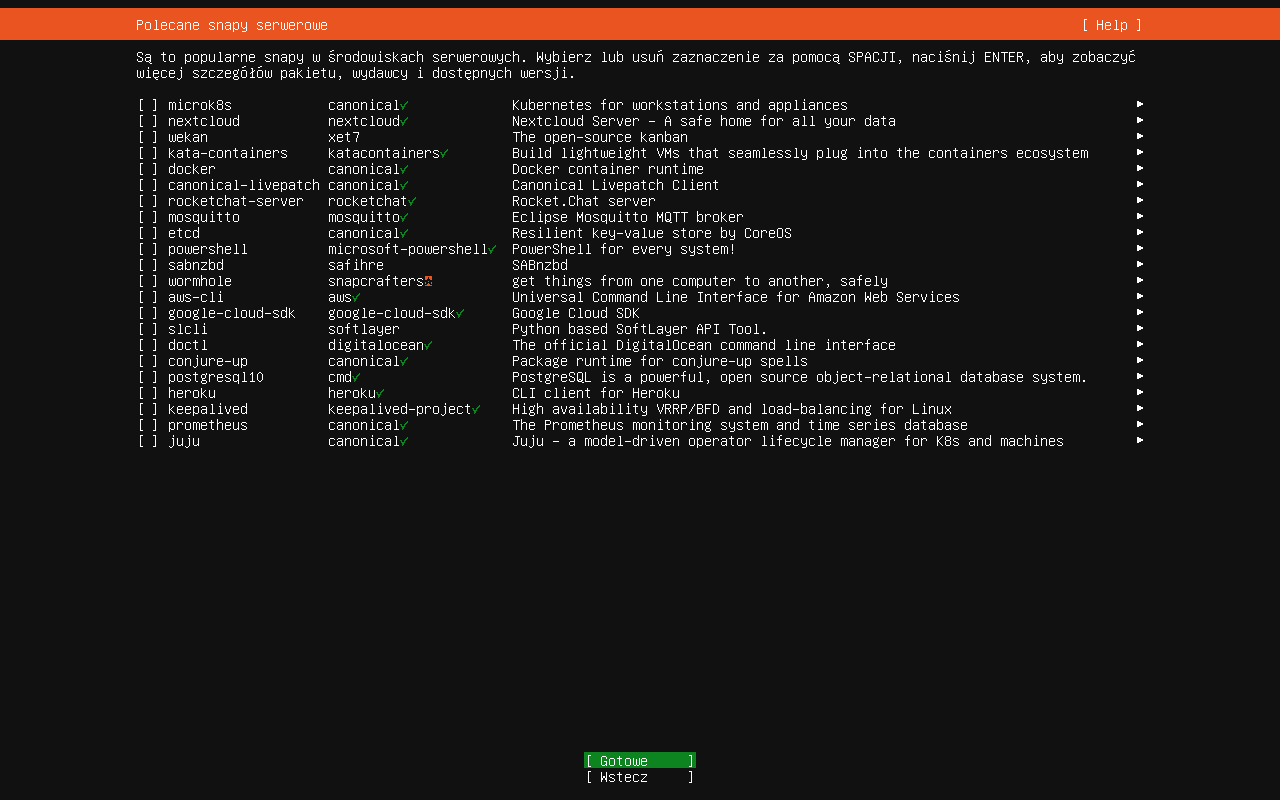
Task: Expand arrow for CLI client for Heroku row
Action: coord(1140,392)
